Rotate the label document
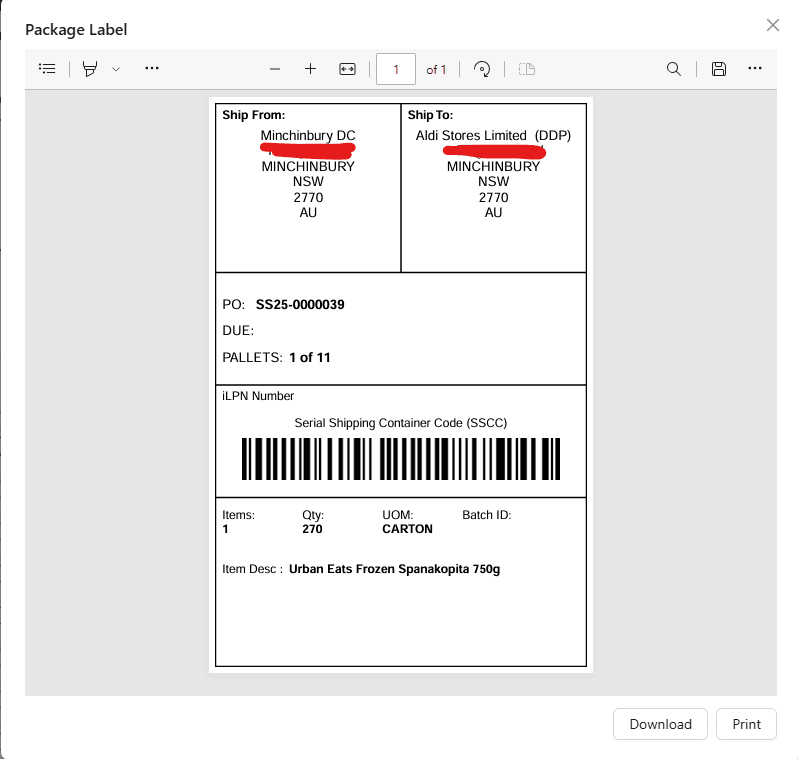798x759 pixels. 482,69
